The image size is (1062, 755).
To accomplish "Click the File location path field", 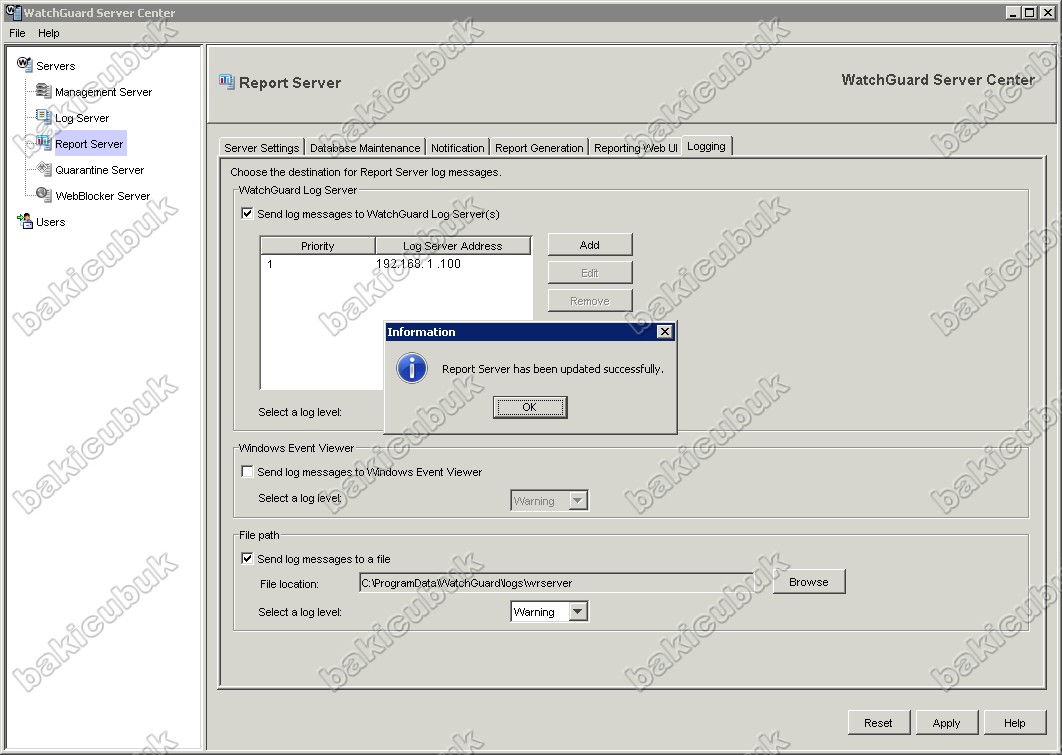I will 557,583.
